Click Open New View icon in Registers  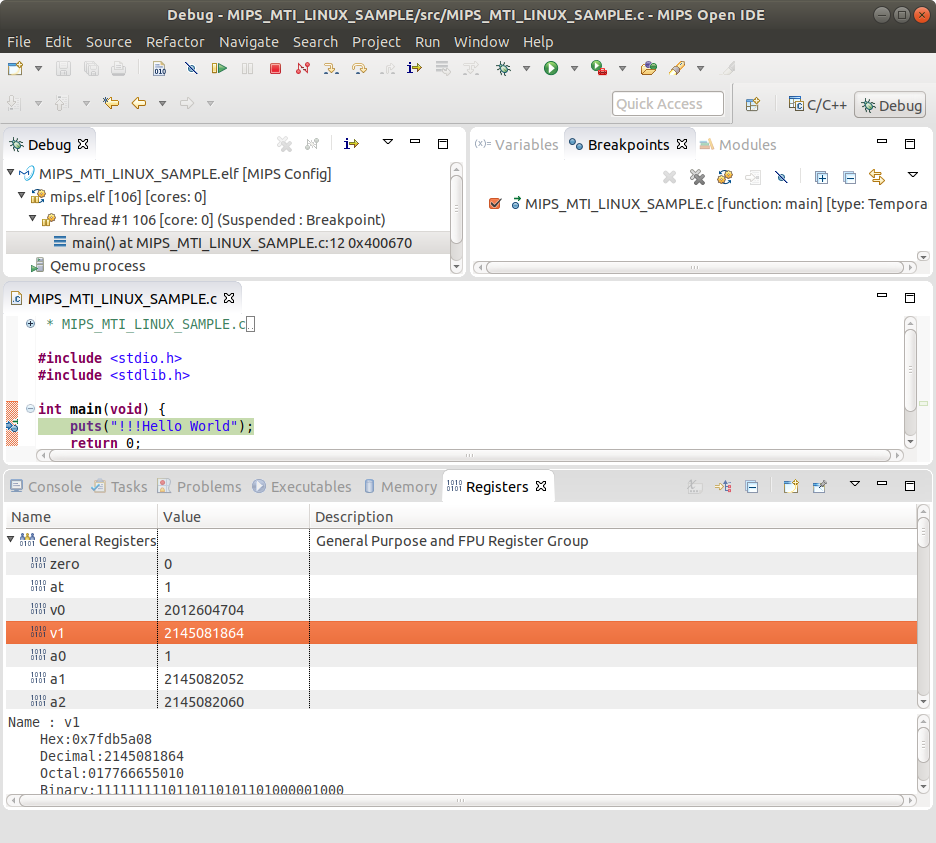coord(791,487)
